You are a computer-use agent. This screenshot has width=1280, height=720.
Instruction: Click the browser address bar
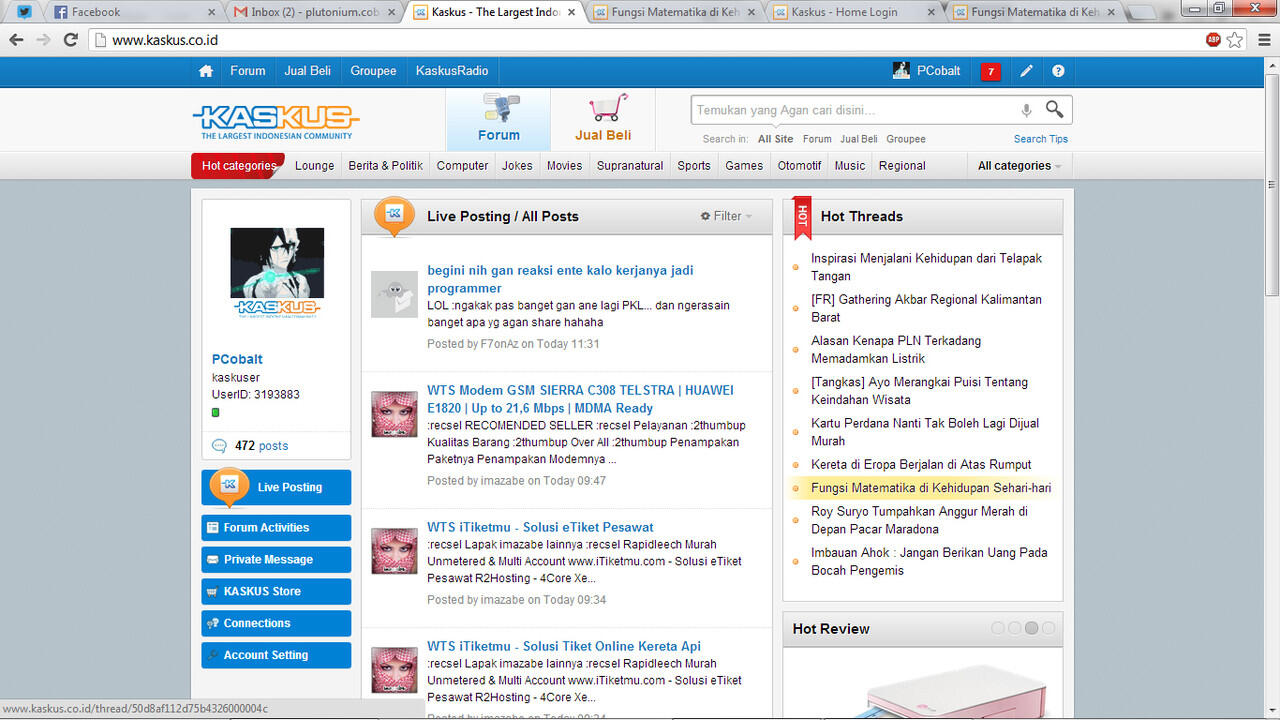(x=650, y=40)
